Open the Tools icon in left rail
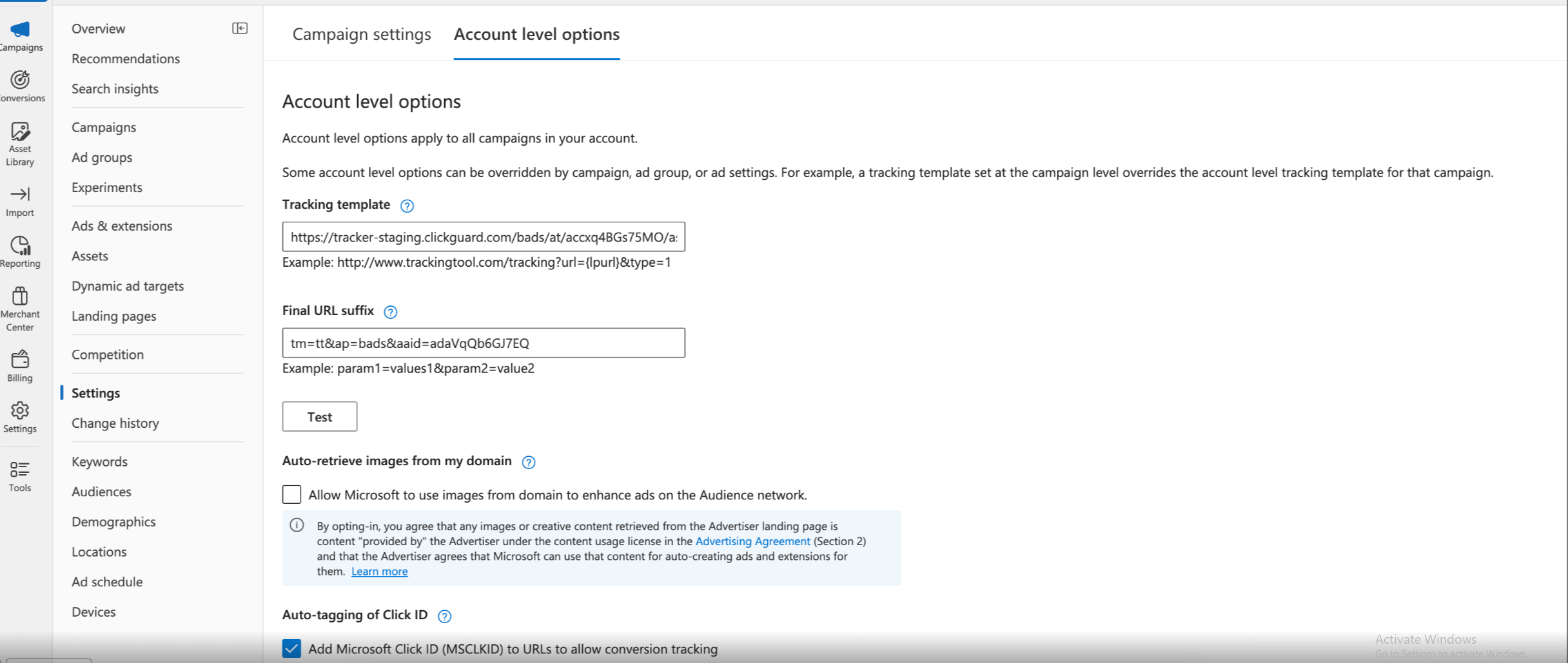The height and width of the screenshot is (663, 1568). [x=20, y=470]
